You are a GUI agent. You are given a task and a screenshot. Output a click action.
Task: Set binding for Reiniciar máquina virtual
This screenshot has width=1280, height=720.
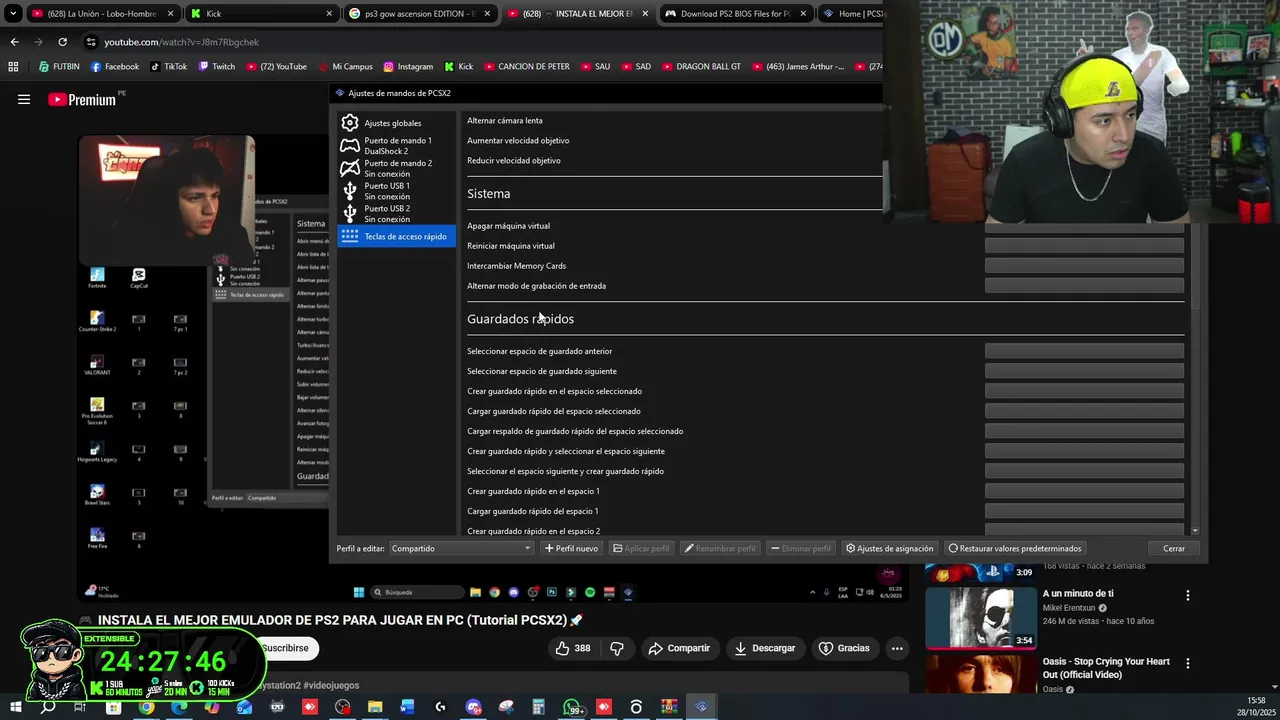pyautogui.click(x=1084, y=246)
